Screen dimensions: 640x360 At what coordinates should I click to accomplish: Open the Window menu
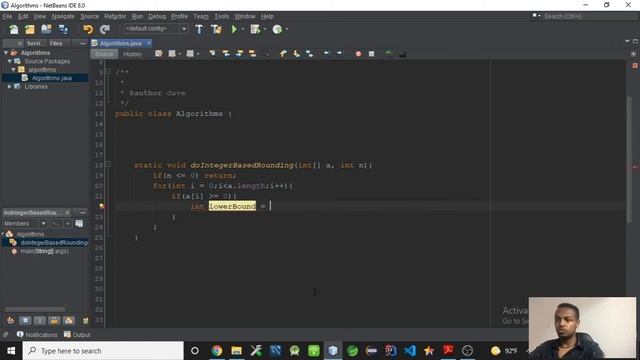pos(244,16)
